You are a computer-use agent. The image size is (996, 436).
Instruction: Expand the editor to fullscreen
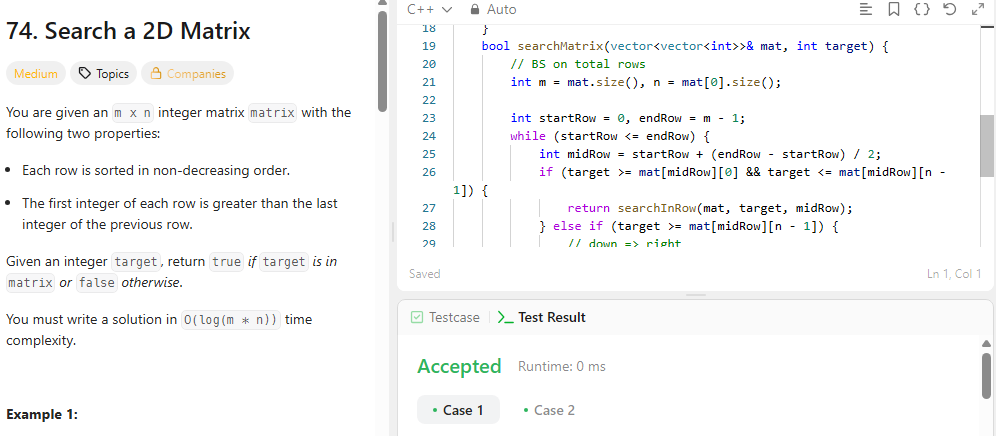(x=978, y=10)
